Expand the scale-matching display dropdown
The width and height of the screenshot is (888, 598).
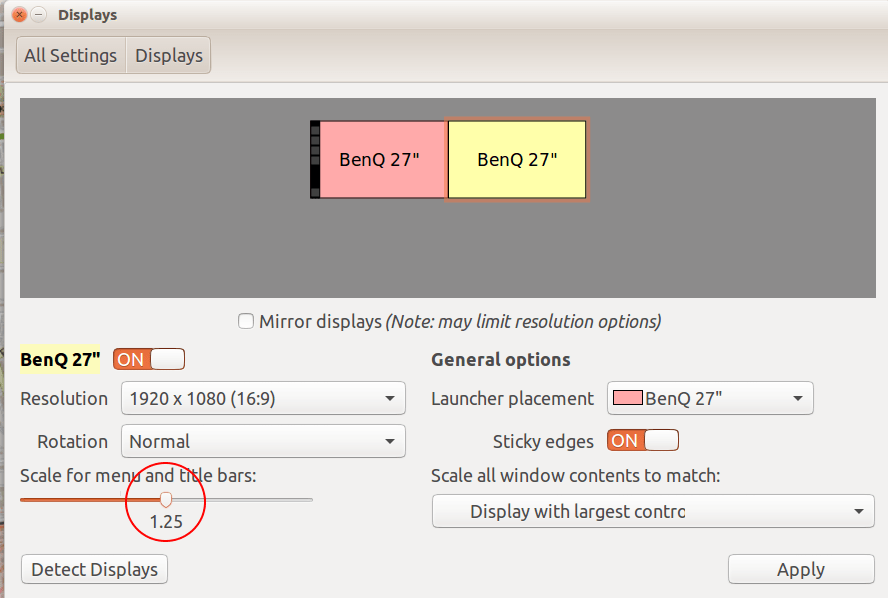(653, 511)
